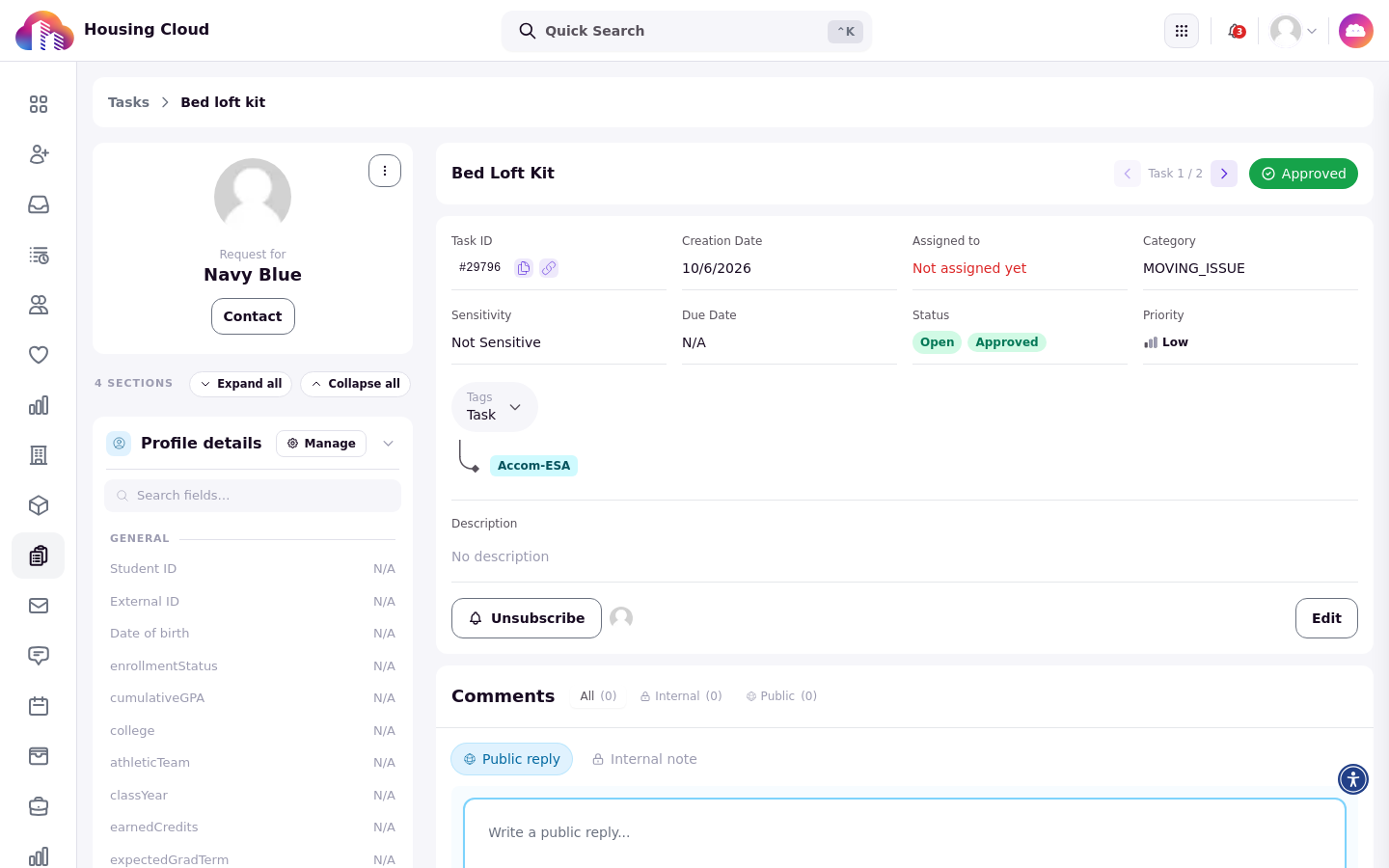The height and width of the screenshot is (868, 1389).
Task: Open the calendar icon in the sidebar
Action: (x=39, y=706)
